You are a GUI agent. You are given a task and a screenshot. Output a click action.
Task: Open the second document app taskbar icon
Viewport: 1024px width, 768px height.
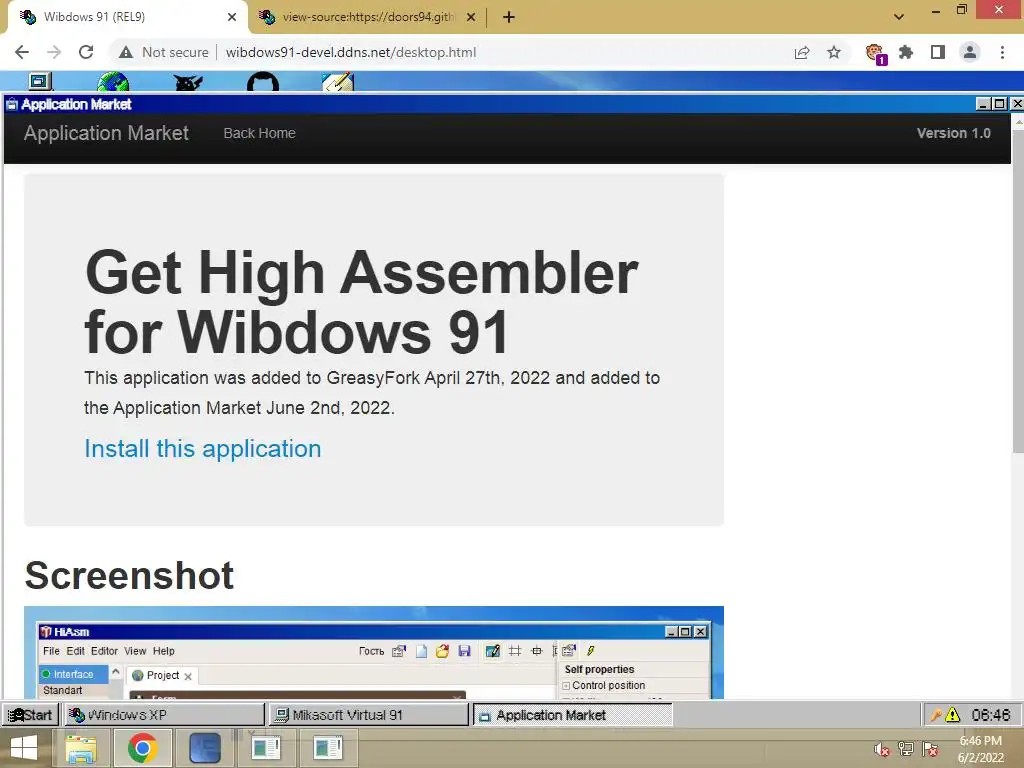coord(328,748)
